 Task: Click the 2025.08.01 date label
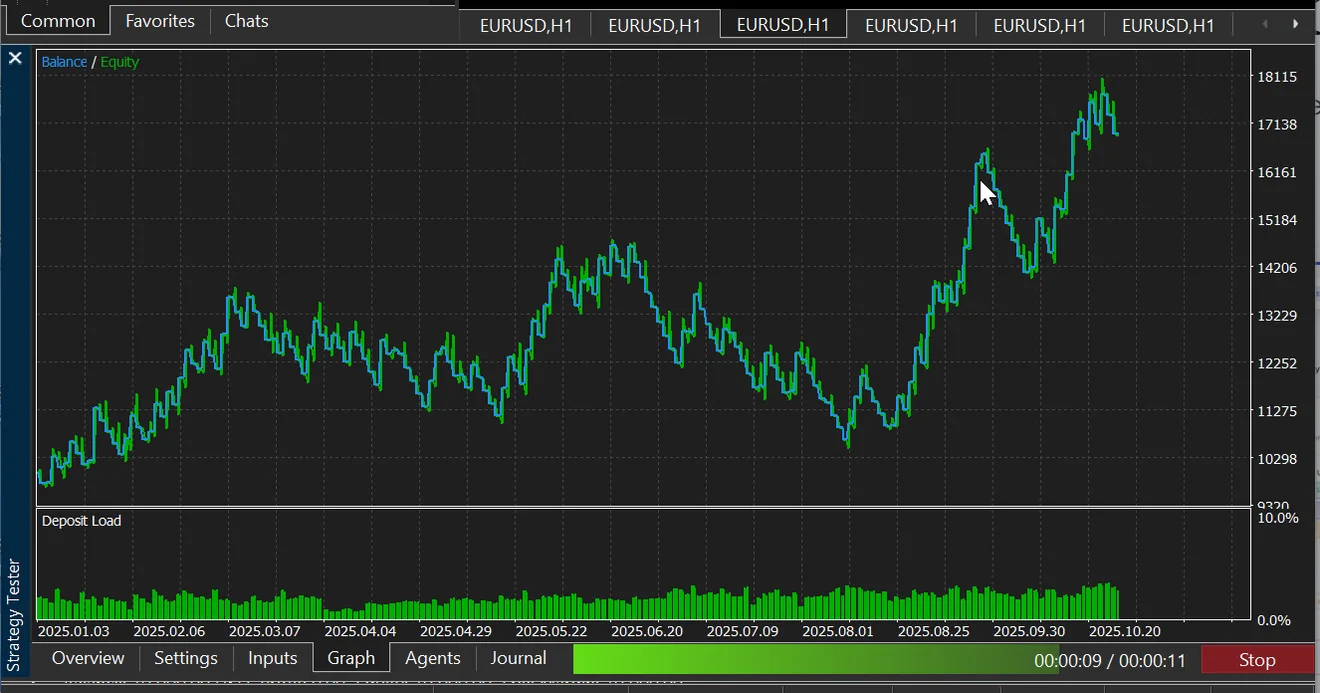[x=838, y=631]
